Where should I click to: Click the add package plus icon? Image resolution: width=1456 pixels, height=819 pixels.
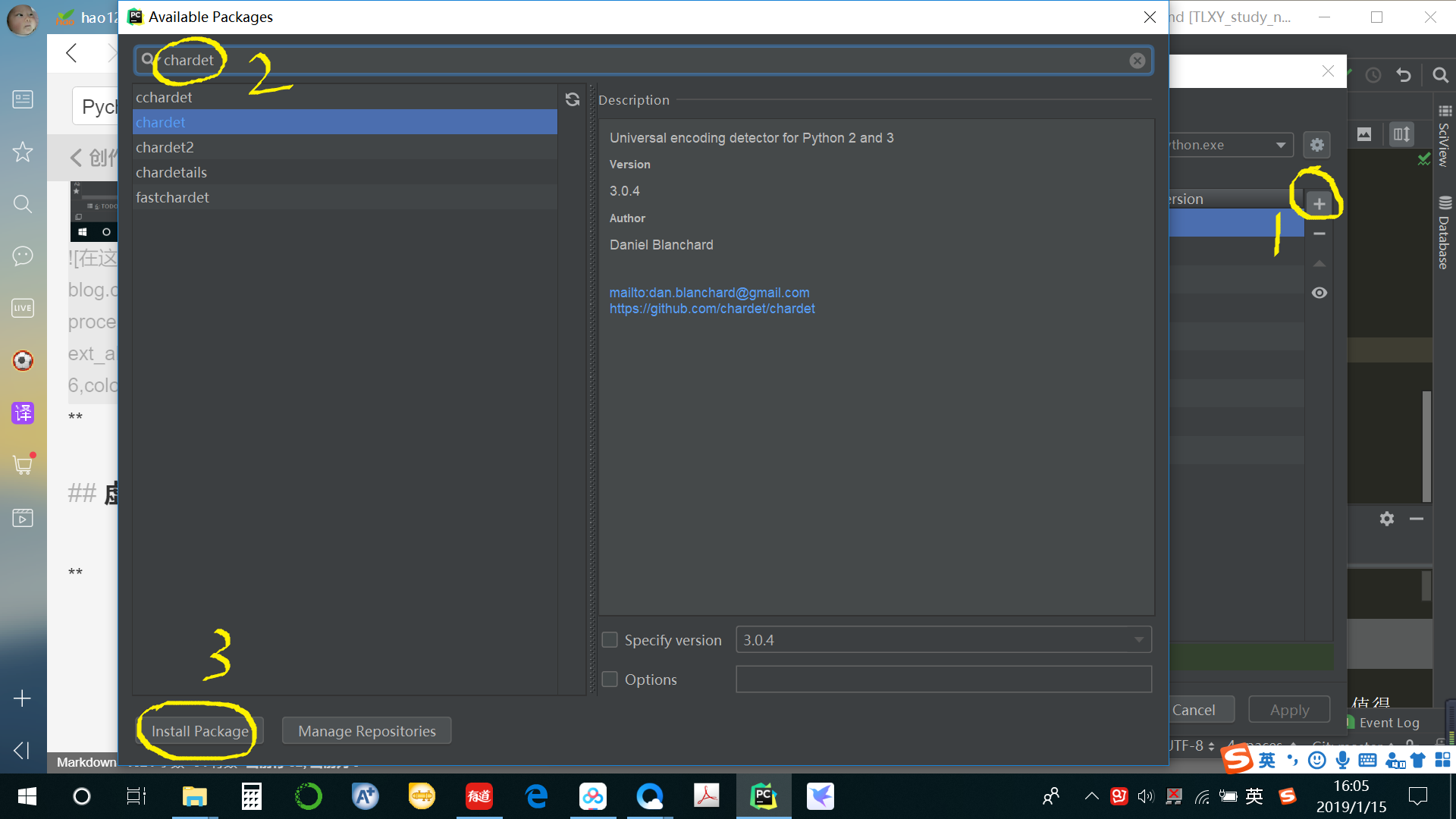[x=1319, y=204]
